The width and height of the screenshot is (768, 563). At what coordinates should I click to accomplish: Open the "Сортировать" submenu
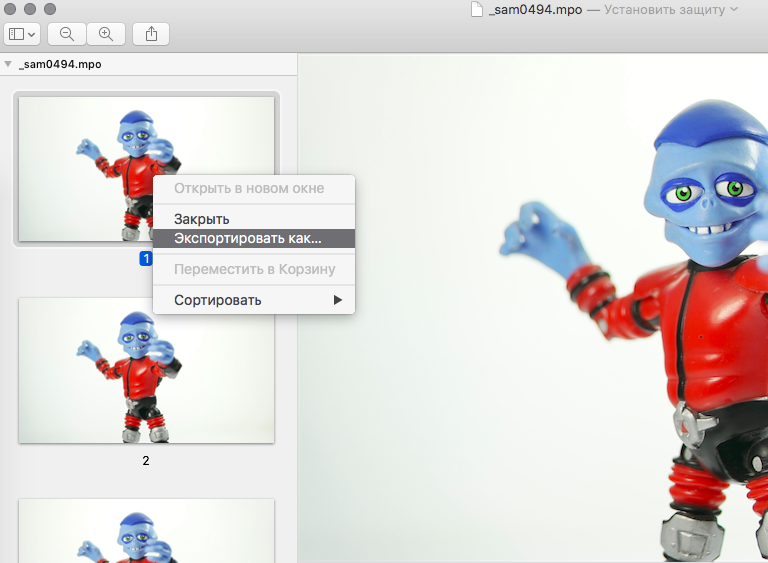coord(254,300)
